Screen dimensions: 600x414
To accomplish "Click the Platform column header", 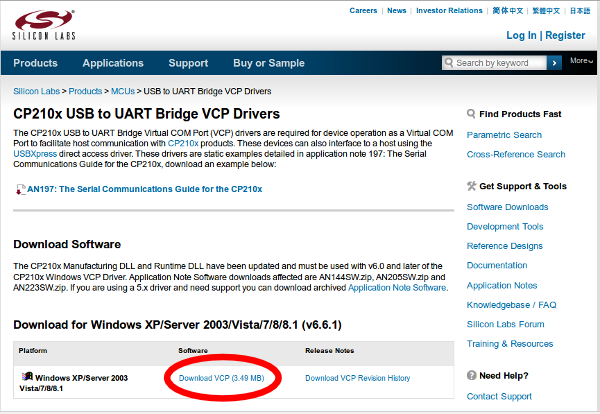I will point(33,350).
